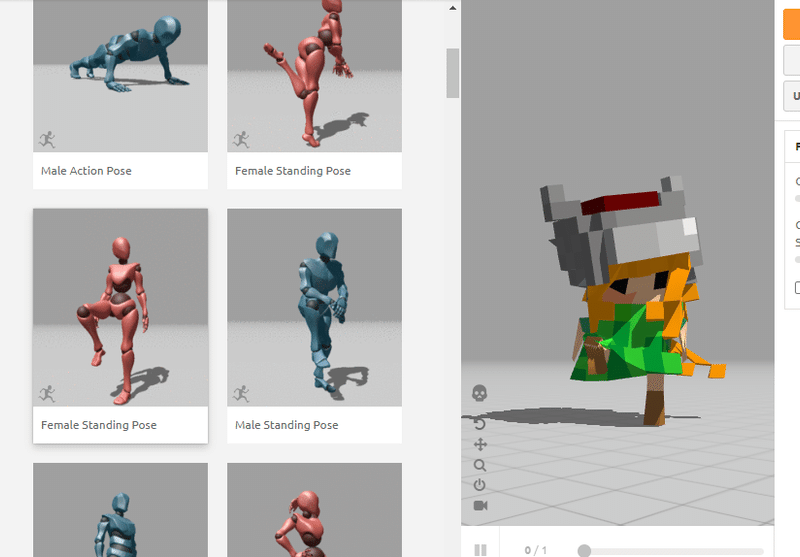
Task: Click the video camera icon in the viewer
Action: (481, 505)
